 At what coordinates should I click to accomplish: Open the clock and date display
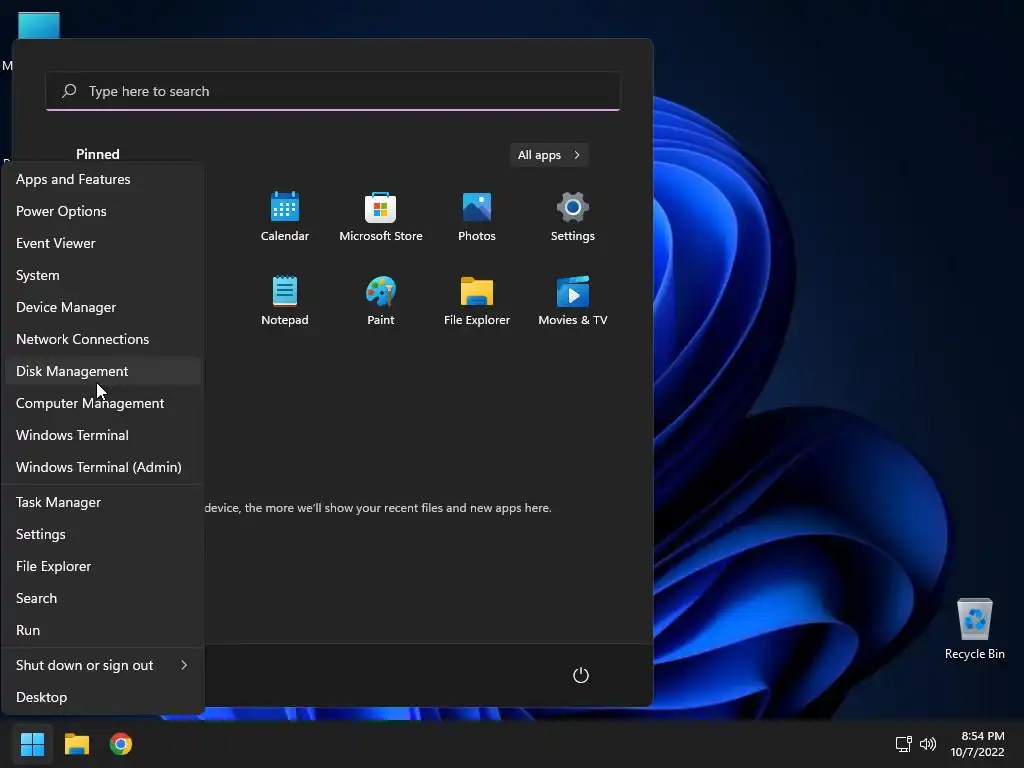(977, 744)
